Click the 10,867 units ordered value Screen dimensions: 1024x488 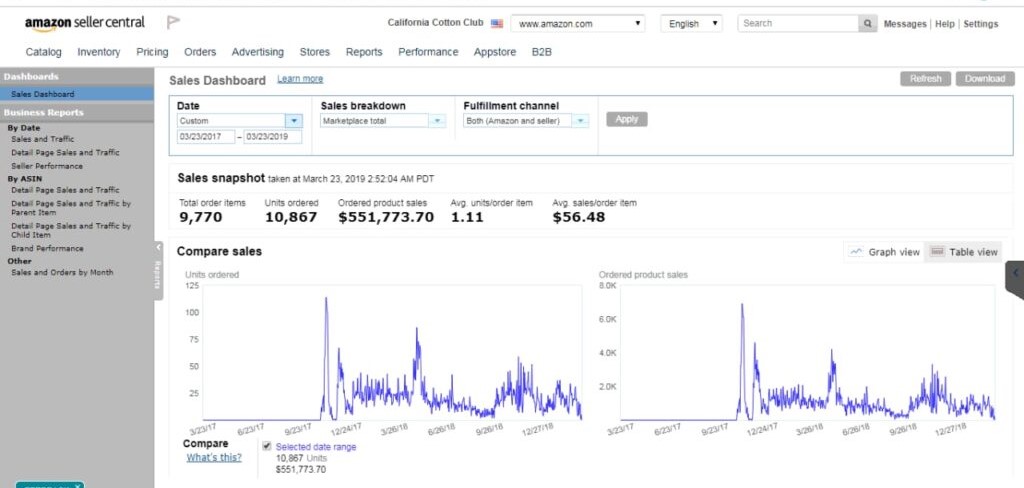[291, 218]
